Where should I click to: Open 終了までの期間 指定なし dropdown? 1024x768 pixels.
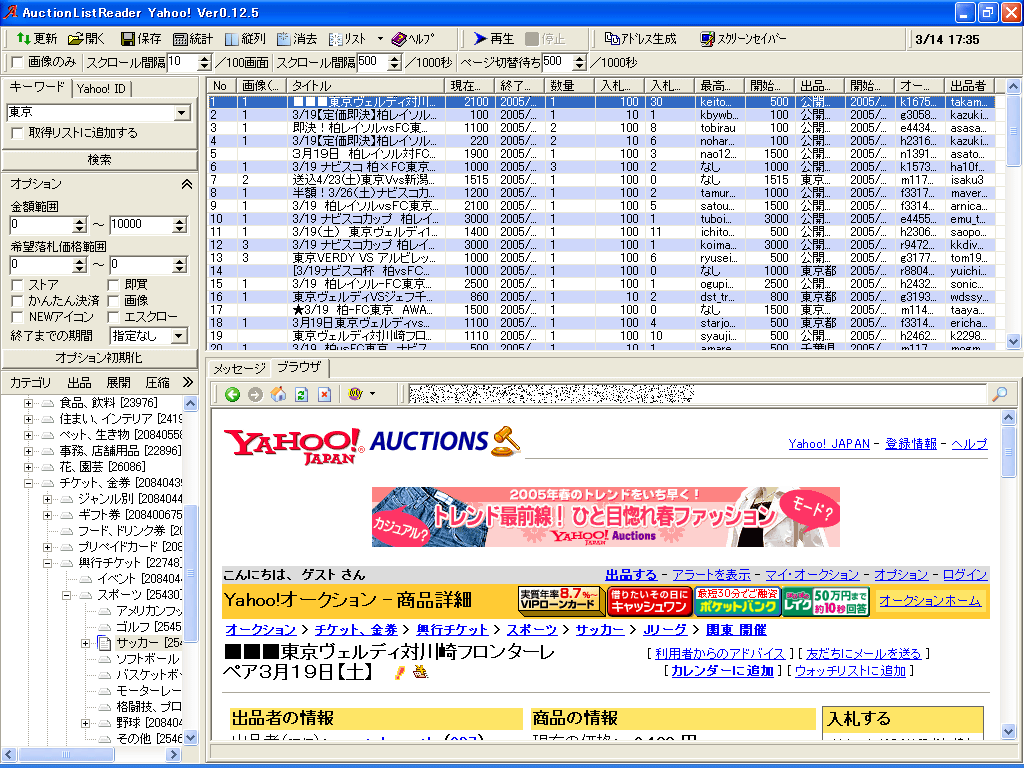[x=179, y=336]
